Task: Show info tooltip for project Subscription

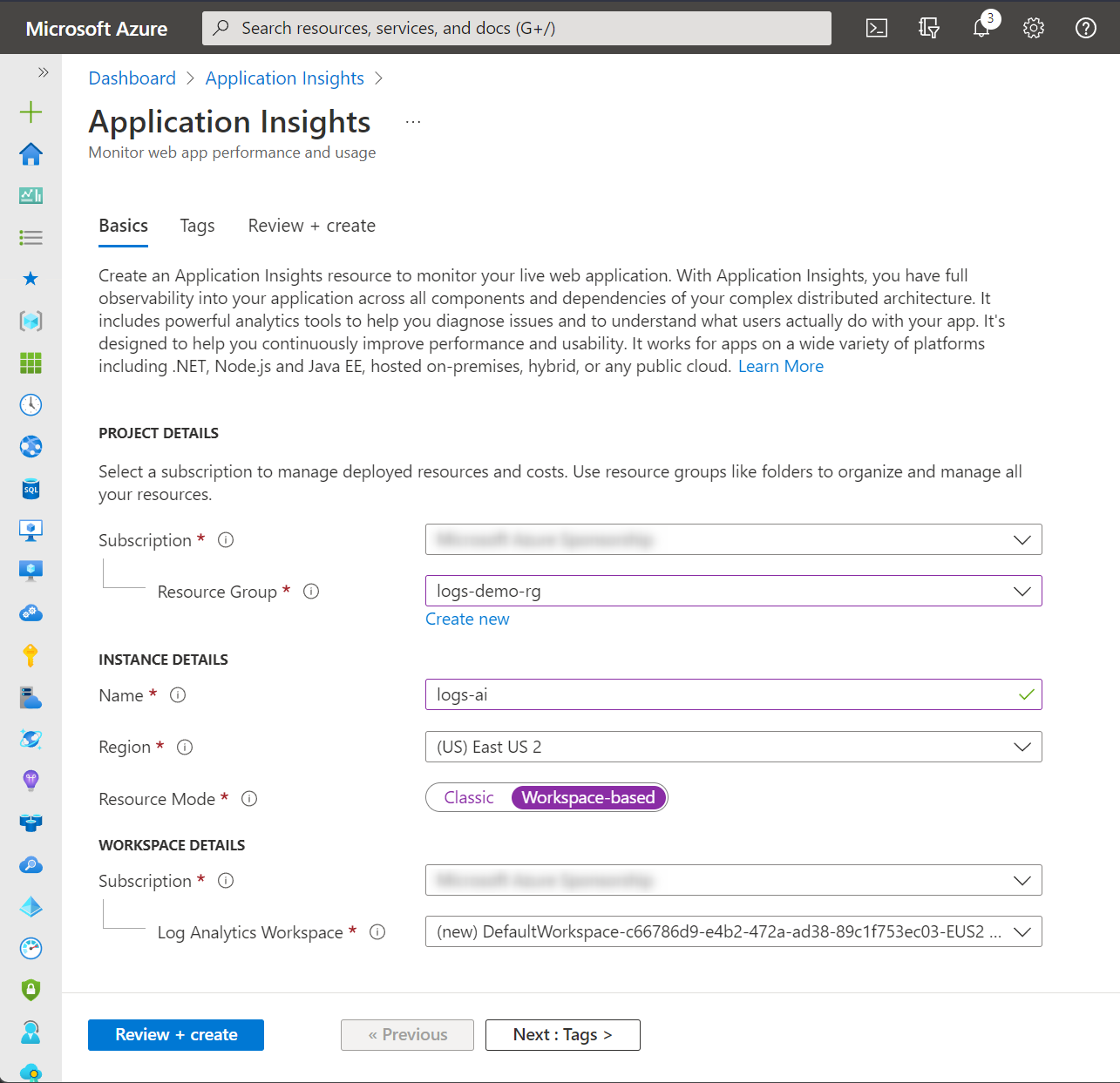Action: coord(226,540)
